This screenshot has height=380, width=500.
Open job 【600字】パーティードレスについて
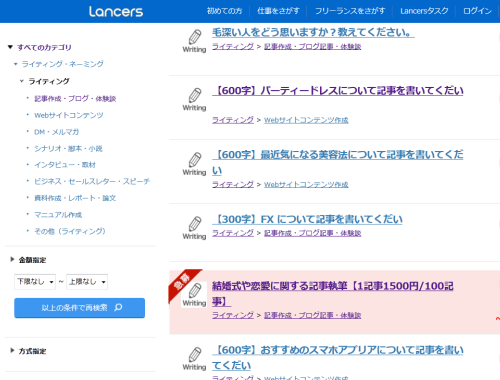pyautogui.click(x=338, y=90)
